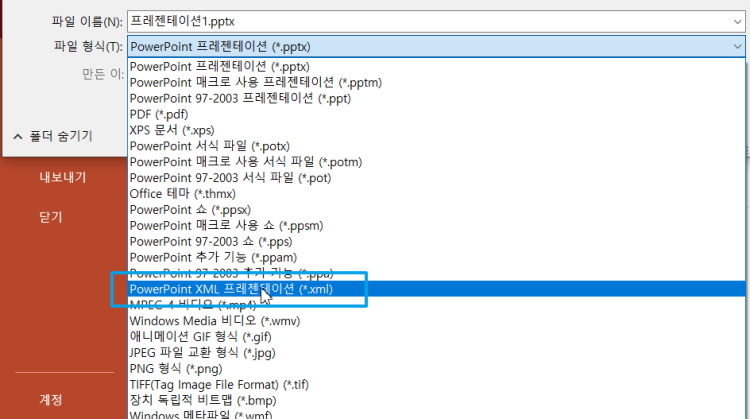The width and height of the screenshot is (750, 419).
Task: Select JPEG 파일 교환 형식 (*.jpg)
Action: pyautogui.click(x=436, y=353)
